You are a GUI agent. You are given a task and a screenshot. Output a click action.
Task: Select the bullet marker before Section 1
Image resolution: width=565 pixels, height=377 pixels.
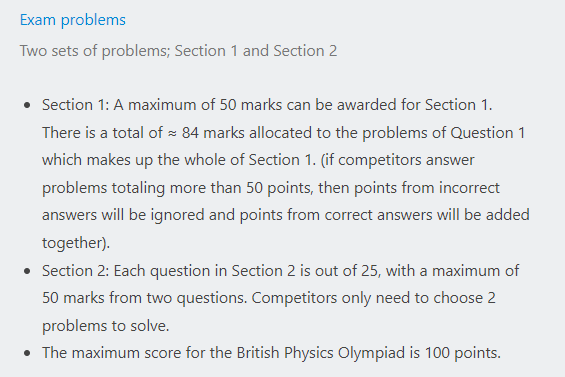coord(27,105)
